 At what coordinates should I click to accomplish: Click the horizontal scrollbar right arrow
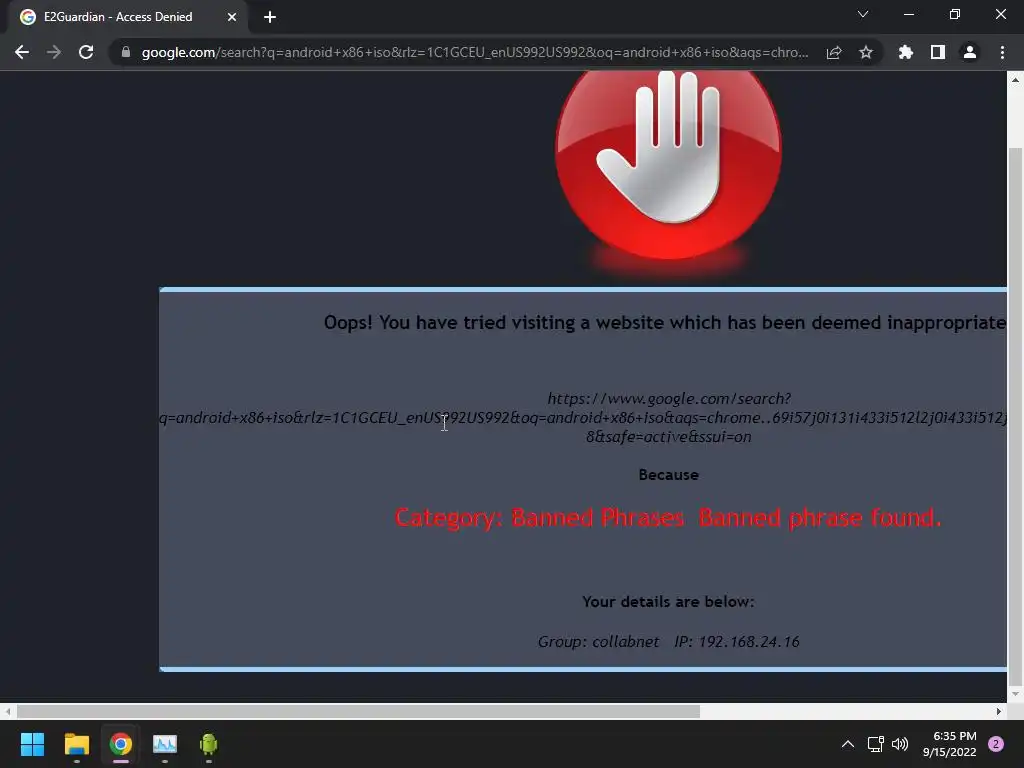coord(999,711)
